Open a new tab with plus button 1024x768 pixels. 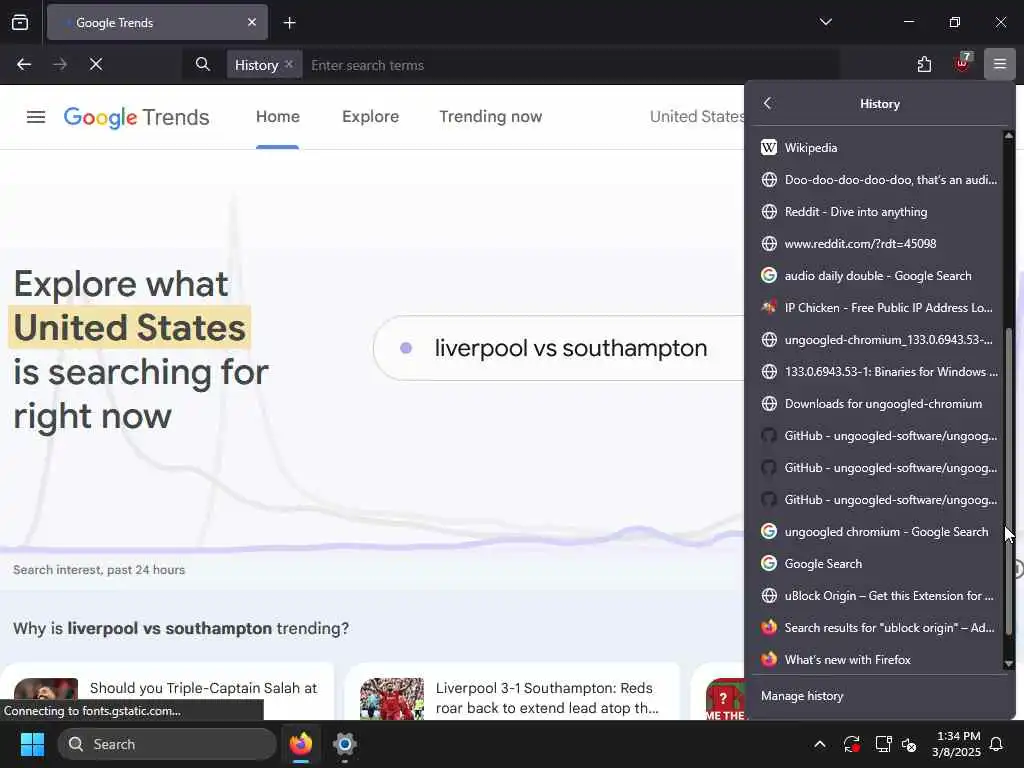(289, 23)
